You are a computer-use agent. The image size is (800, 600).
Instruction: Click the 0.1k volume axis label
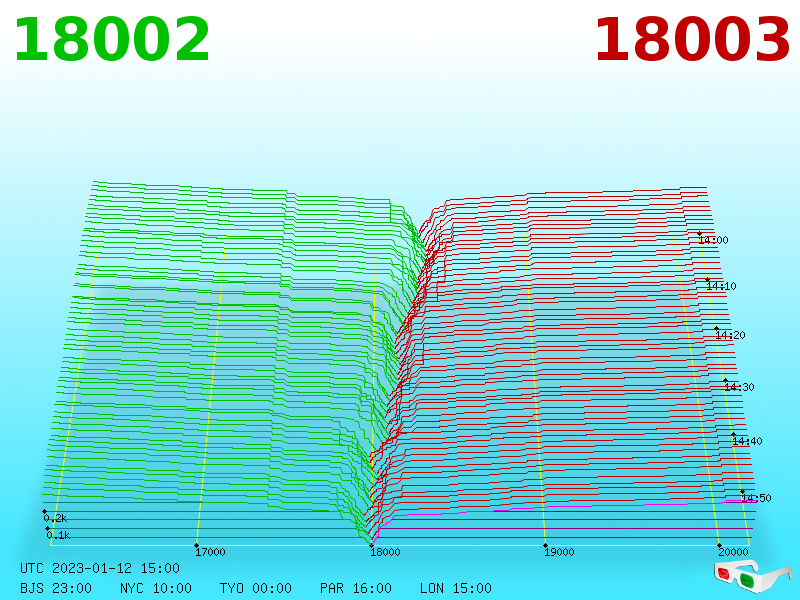pos(58,535)
